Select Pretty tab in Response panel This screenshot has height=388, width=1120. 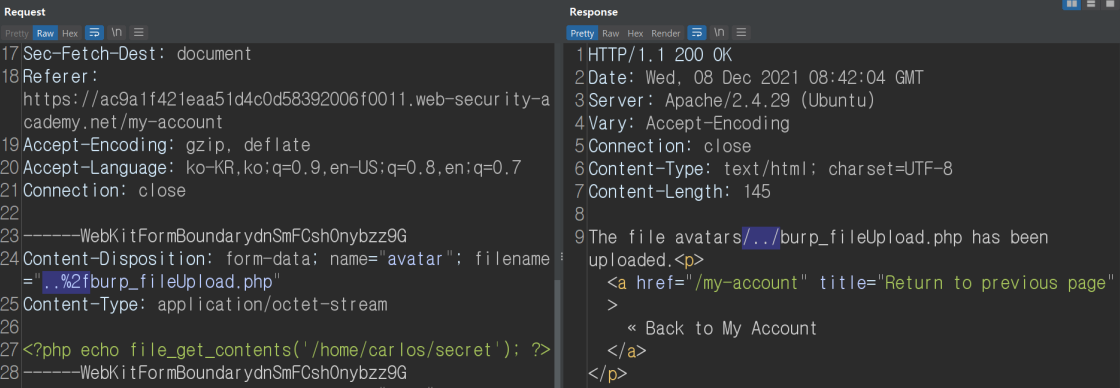[x=582, y=33]
